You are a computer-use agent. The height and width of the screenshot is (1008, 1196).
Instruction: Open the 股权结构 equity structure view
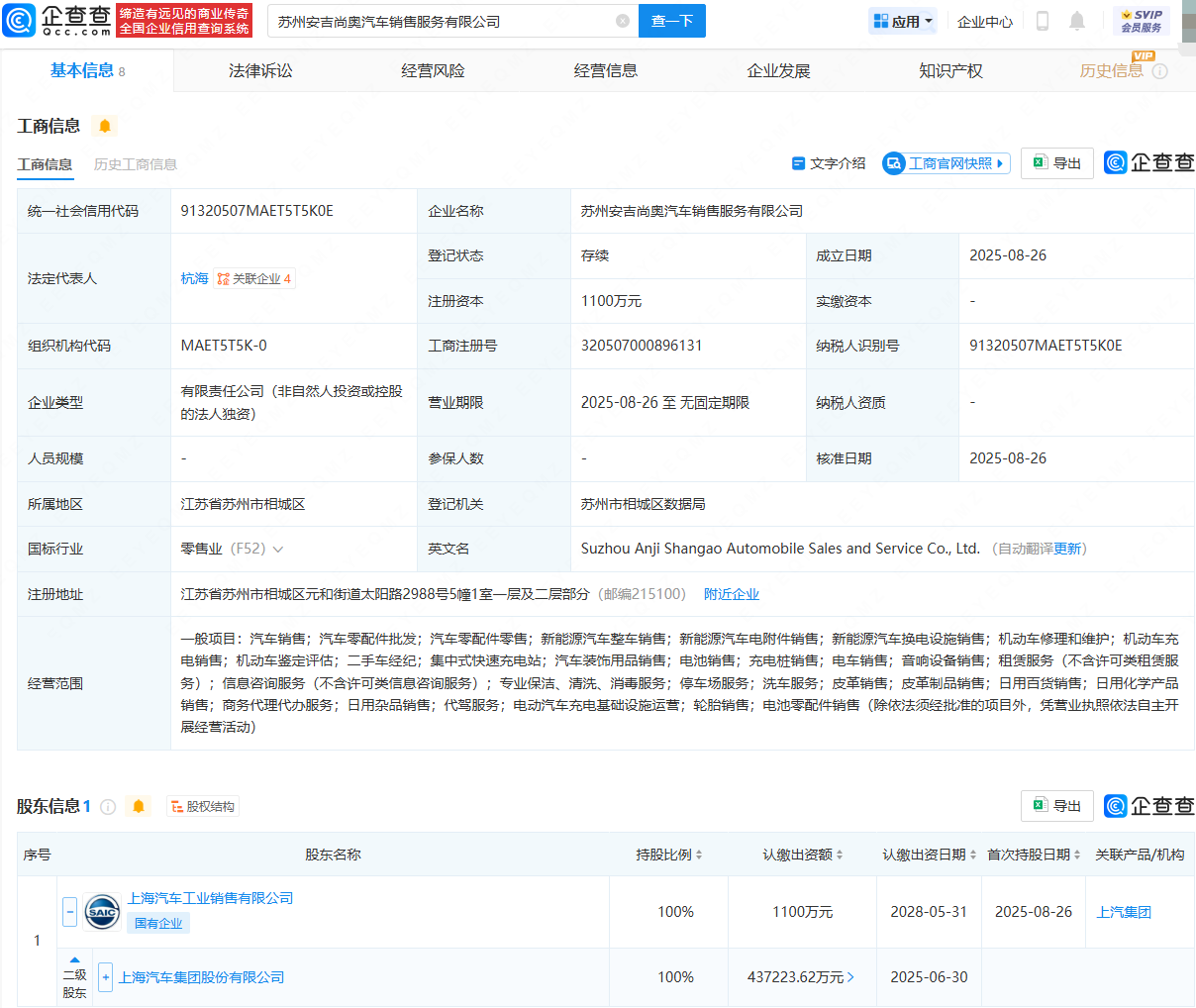[x=203, y=807]
